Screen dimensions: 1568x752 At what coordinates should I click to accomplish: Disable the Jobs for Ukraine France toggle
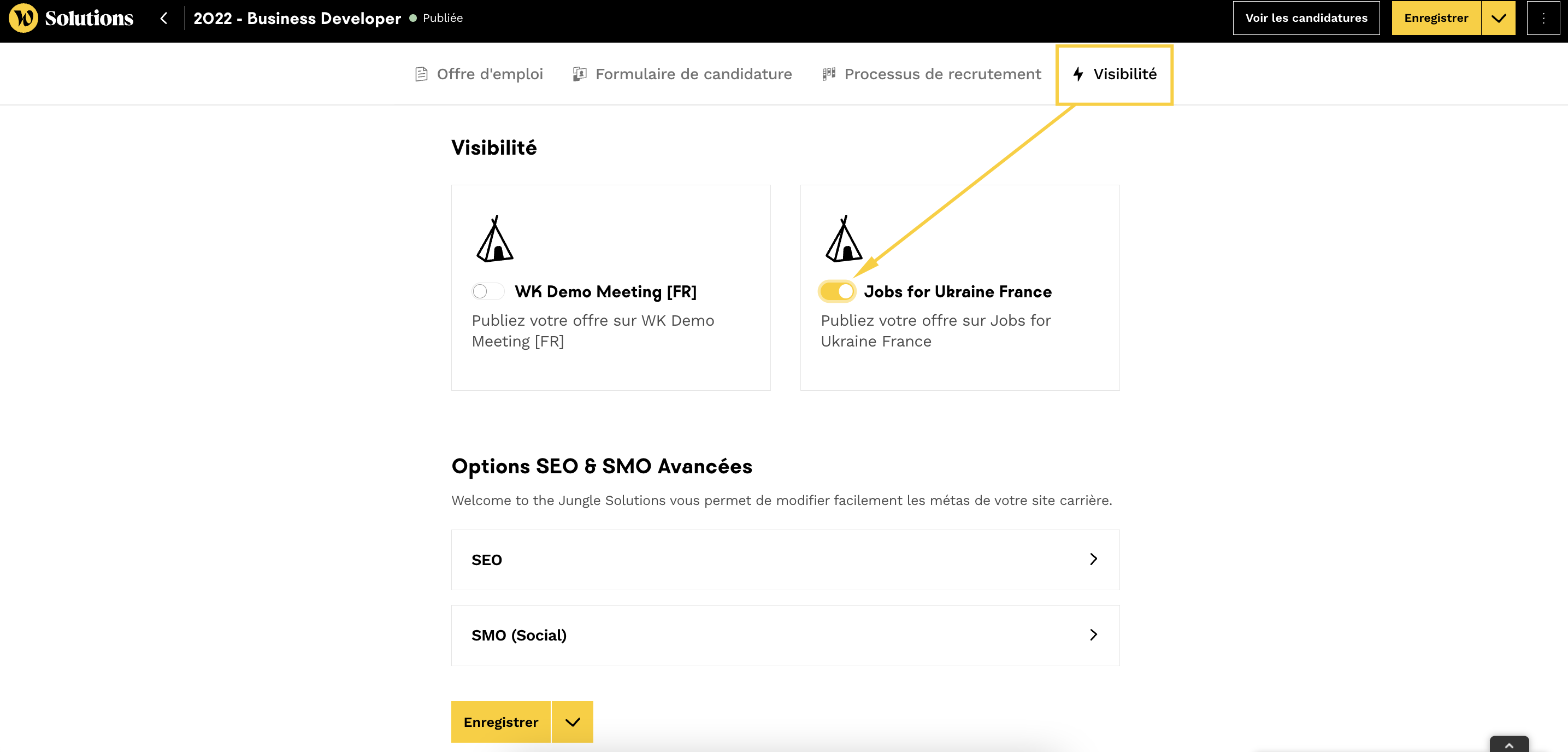[837, 292]
